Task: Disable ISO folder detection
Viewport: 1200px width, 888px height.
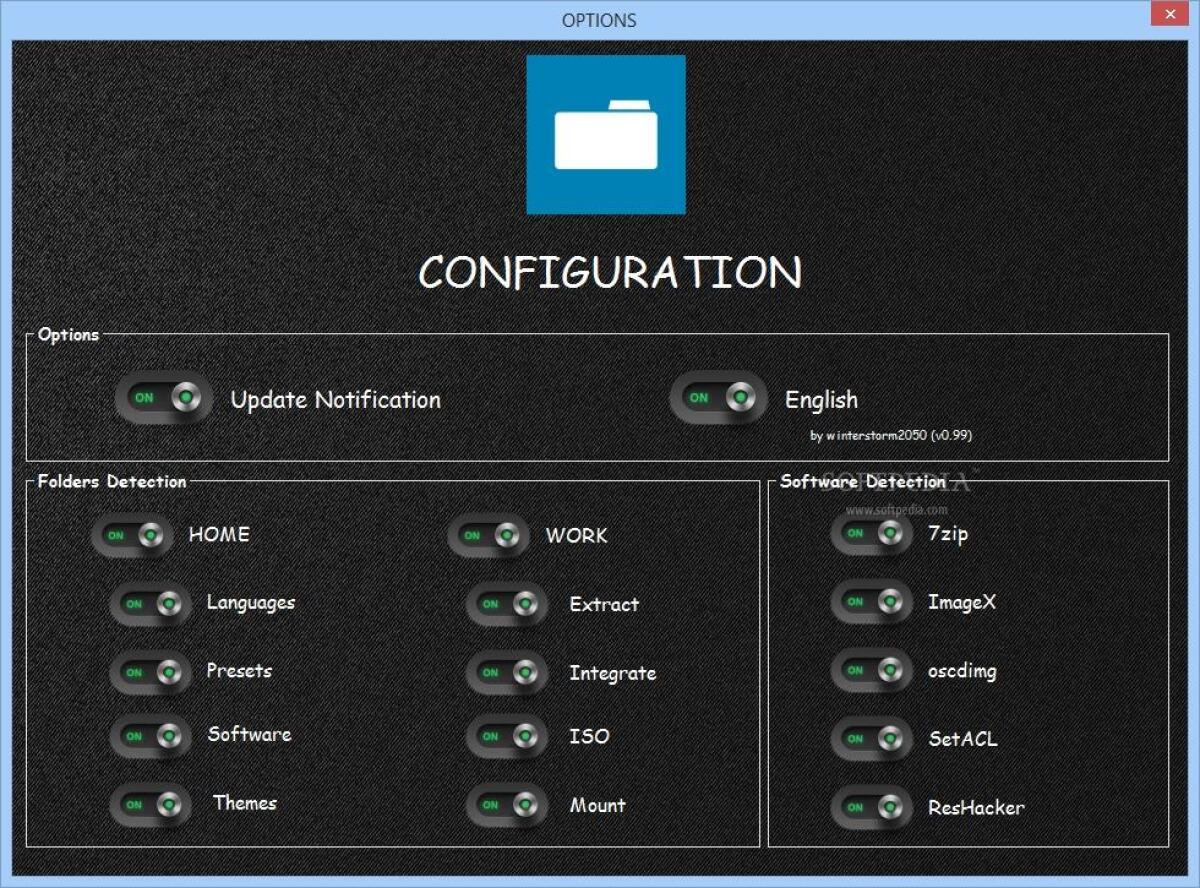Action: (x=506, y=737)
